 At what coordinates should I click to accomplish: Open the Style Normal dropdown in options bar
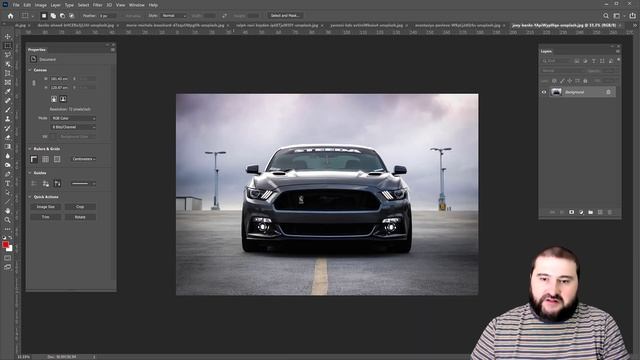click(x=173, y=16)
